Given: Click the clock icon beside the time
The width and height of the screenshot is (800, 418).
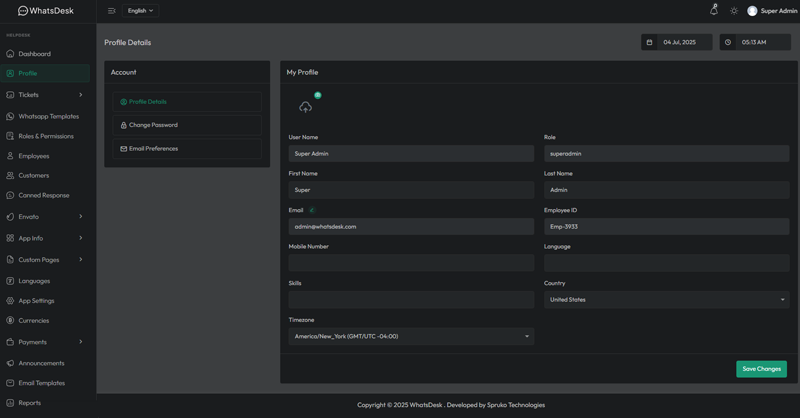Looking at the screenshot, I should 728,42.
